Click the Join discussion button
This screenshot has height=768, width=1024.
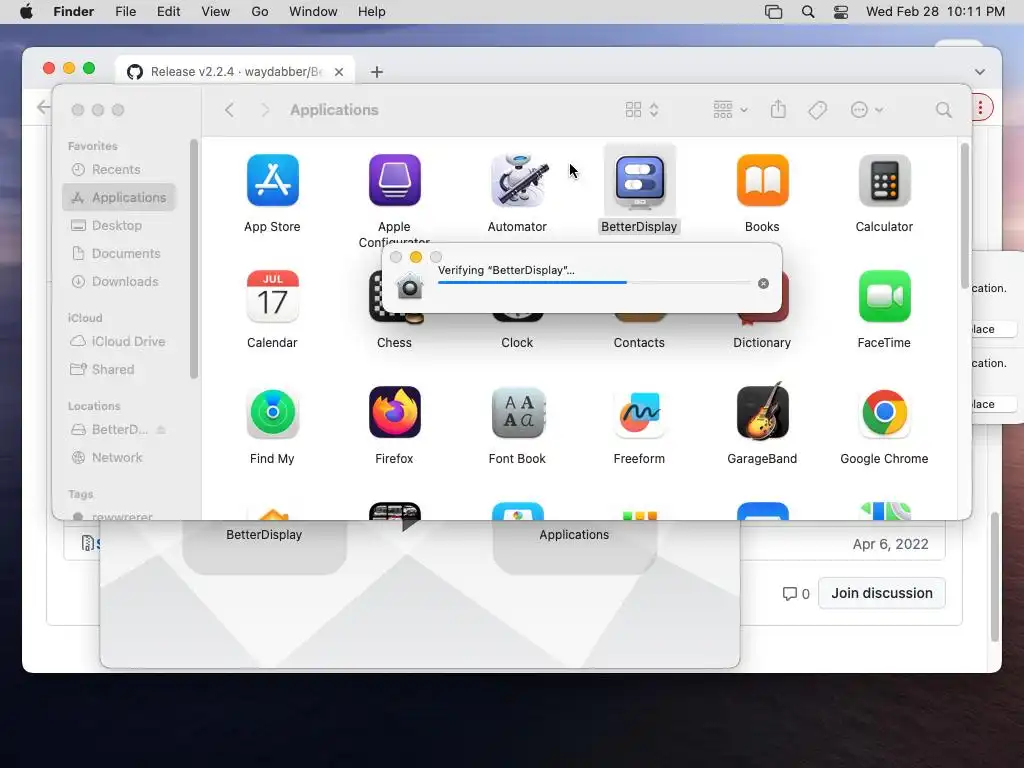click(882, 593)
